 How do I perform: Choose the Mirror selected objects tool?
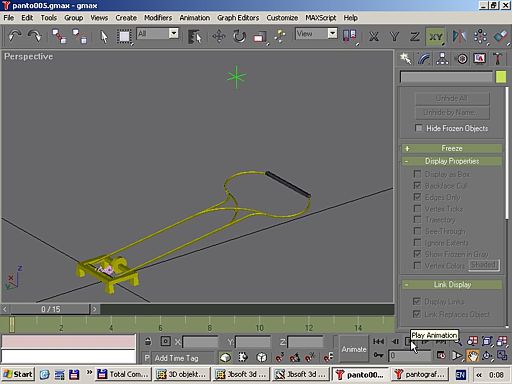coord(459,36)
